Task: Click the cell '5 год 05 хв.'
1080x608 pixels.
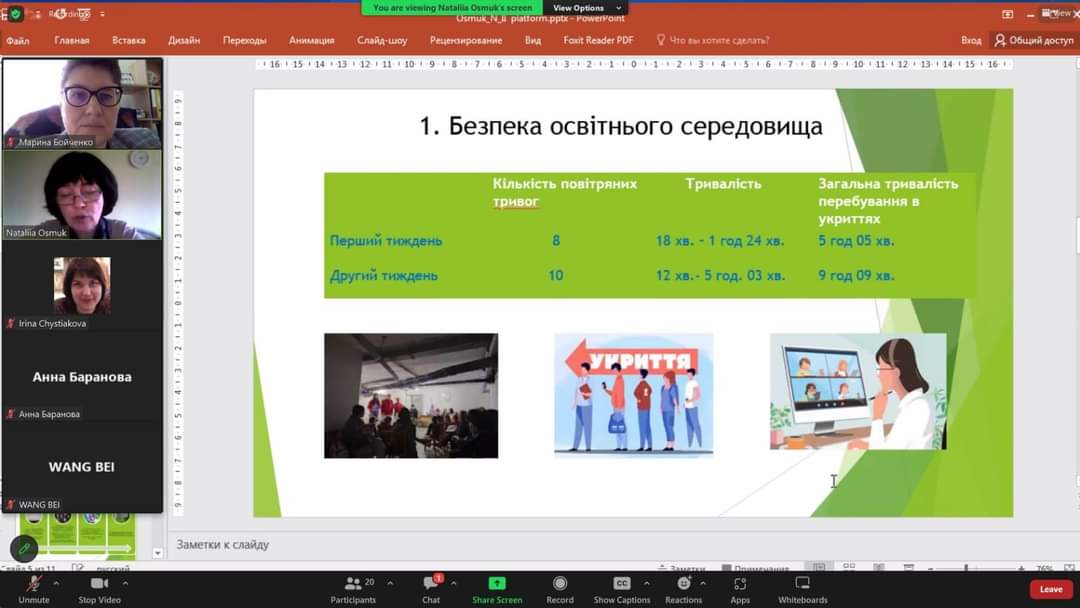Action: pos(856,241)
